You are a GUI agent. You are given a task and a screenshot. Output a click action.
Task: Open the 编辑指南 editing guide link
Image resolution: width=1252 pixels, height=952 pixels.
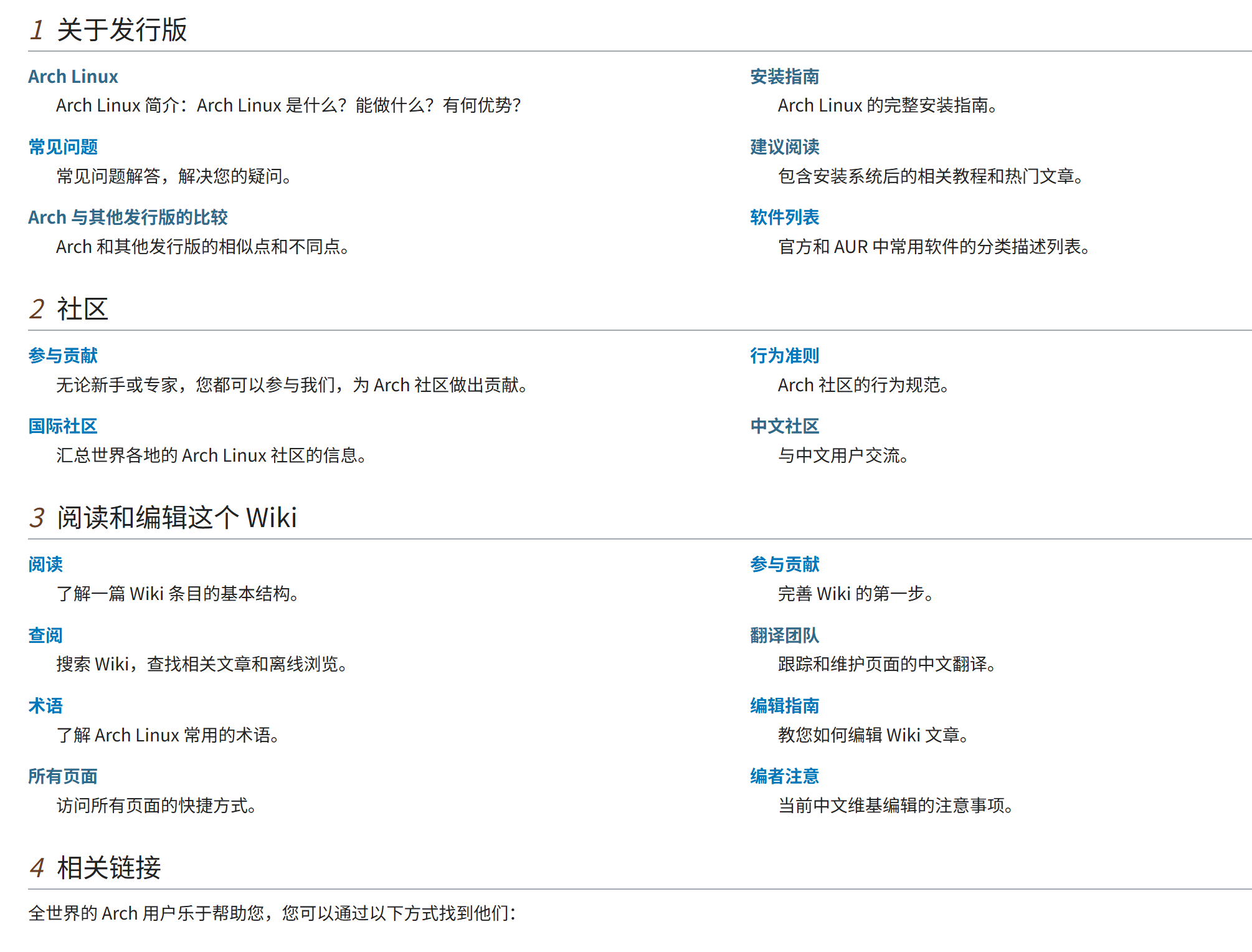pyautogui.click(x=784, y=705)
